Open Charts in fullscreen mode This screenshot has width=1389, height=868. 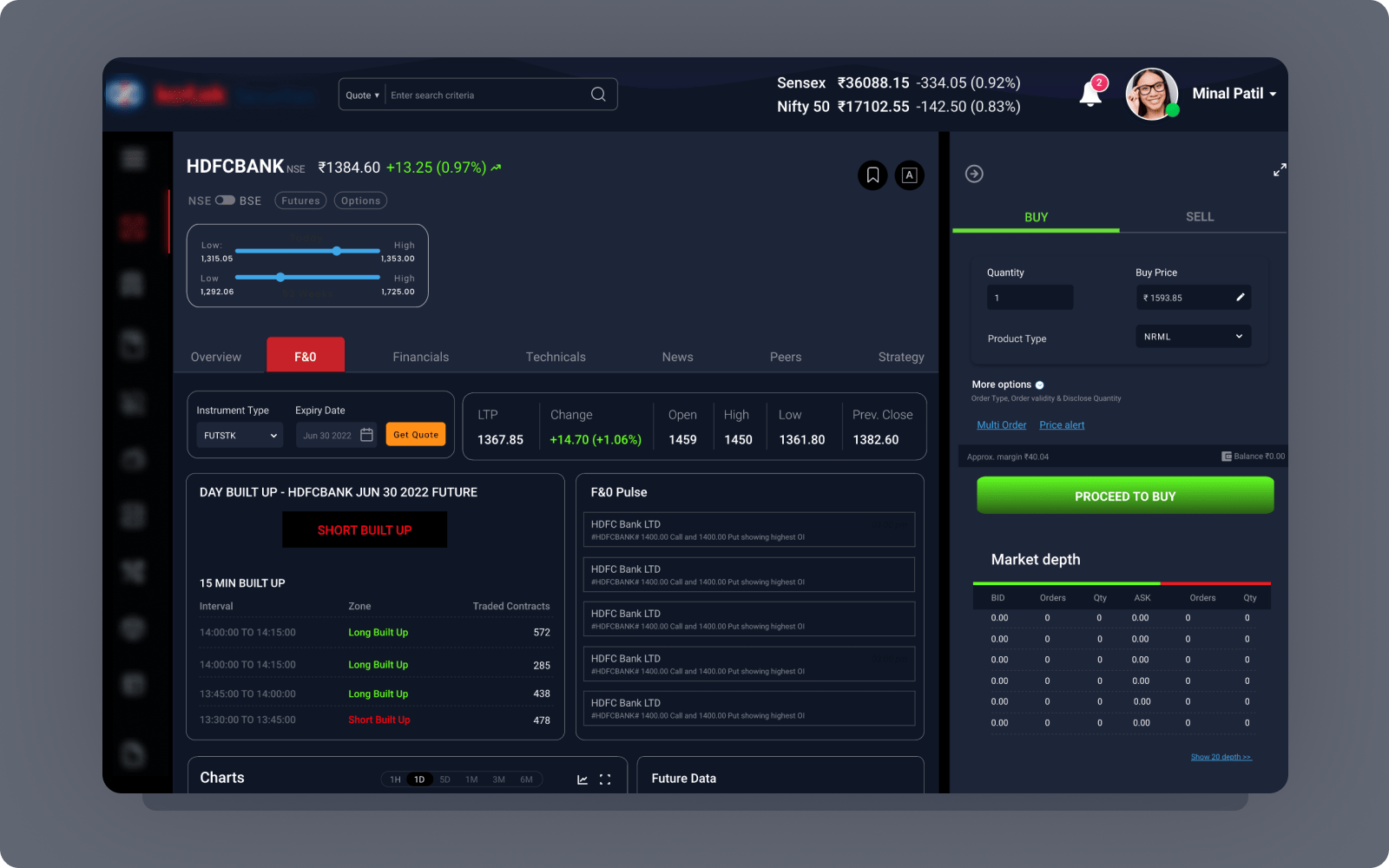point(605,779)
